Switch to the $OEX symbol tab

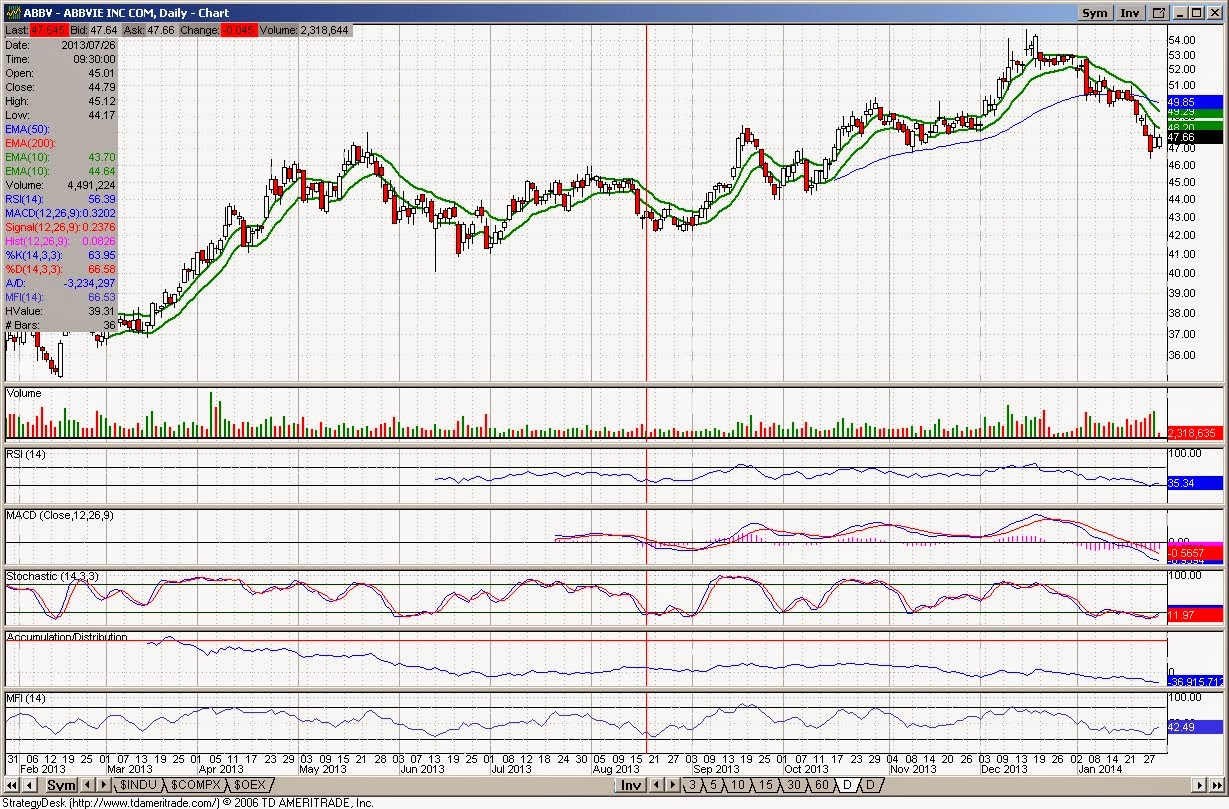250,785
